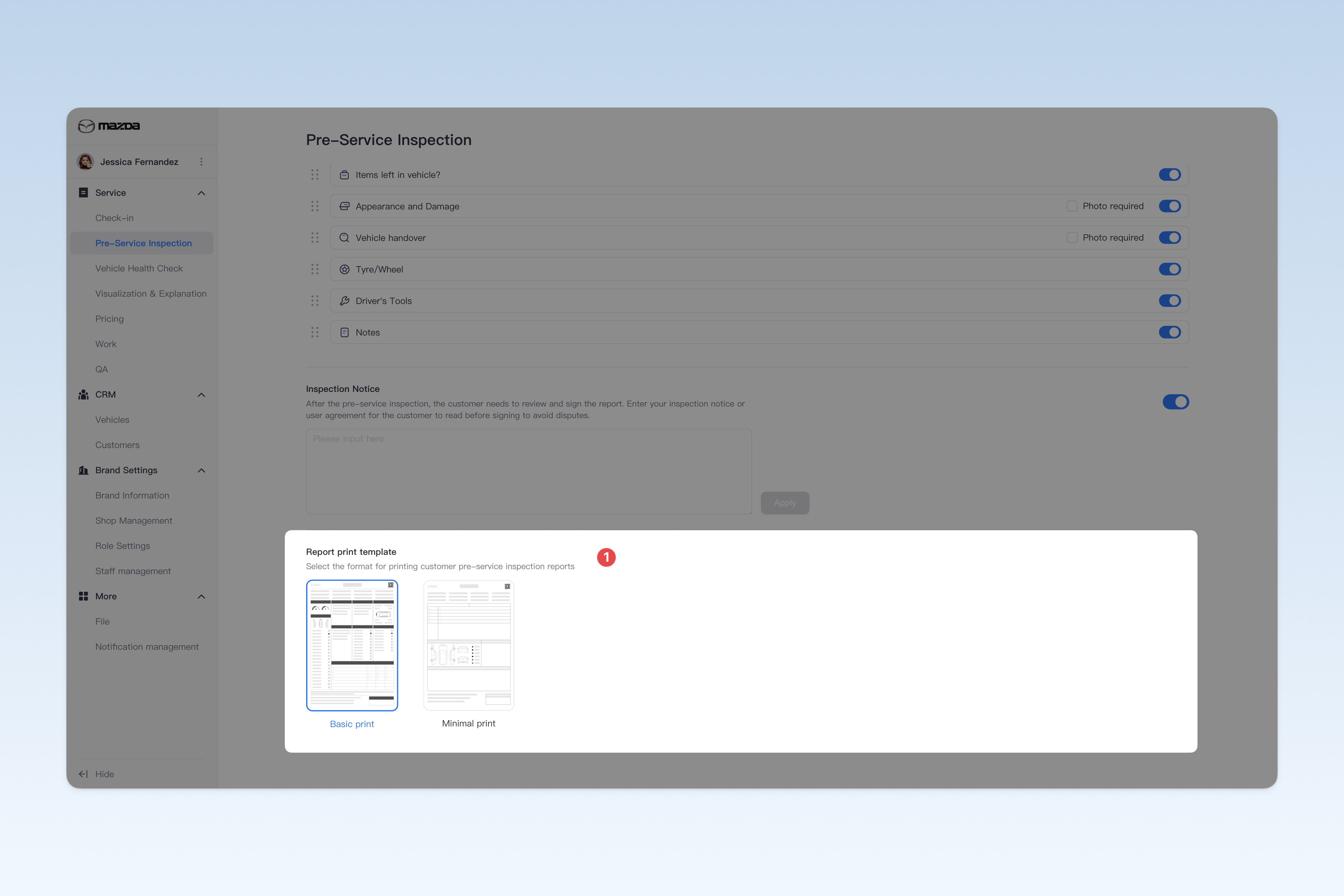Turn off the Inspection Notice switch
The width and height of the screenshot is (1344, 896).
tap(1175, 402)
